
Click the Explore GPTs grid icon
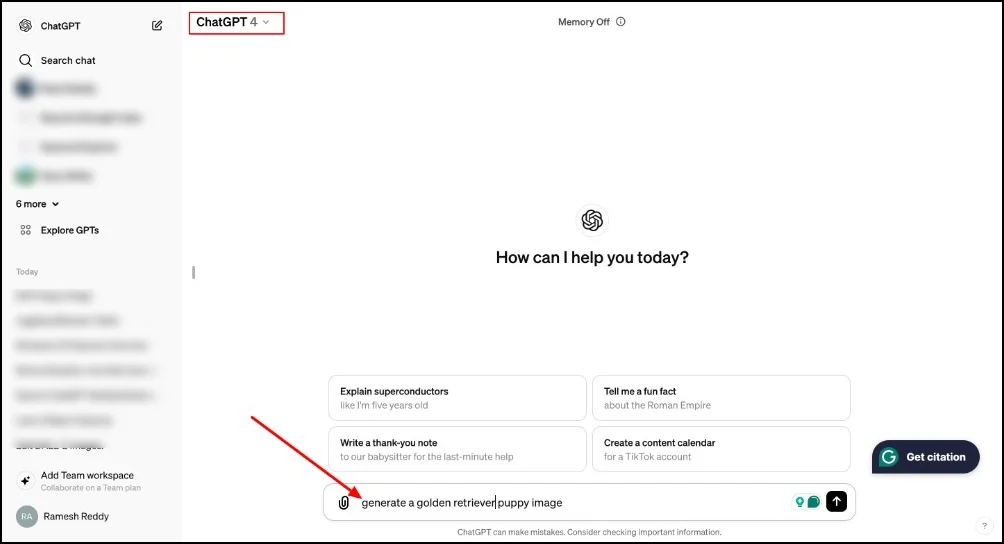[26, 230]
